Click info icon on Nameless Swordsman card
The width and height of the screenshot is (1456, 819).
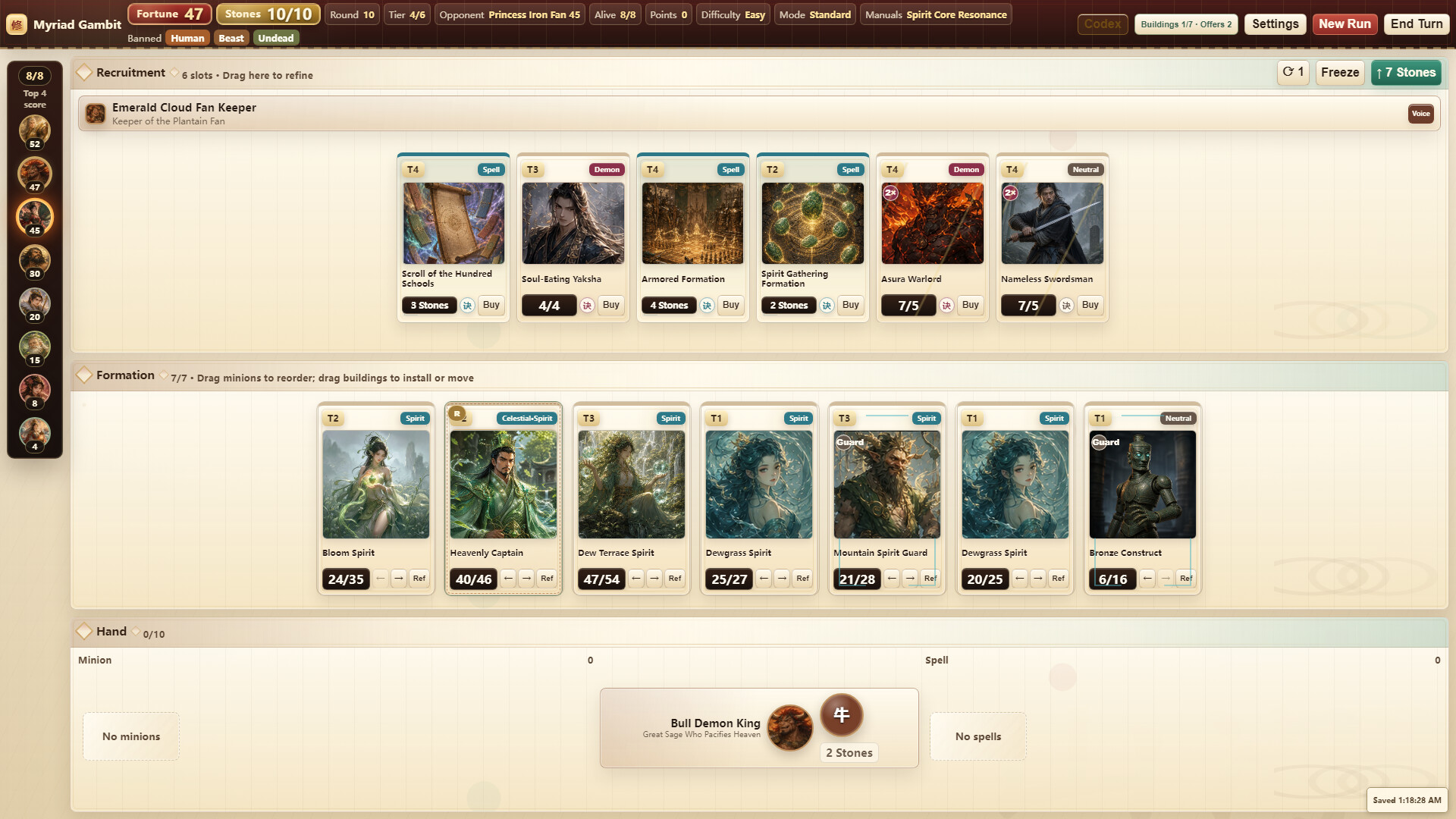pos(1066,306)
